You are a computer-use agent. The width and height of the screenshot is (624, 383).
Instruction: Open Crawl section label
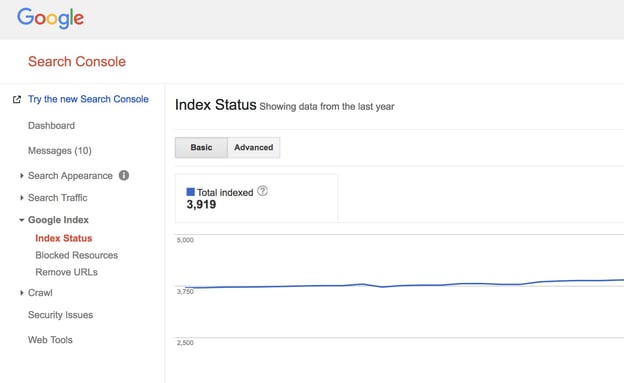[40, 293]
